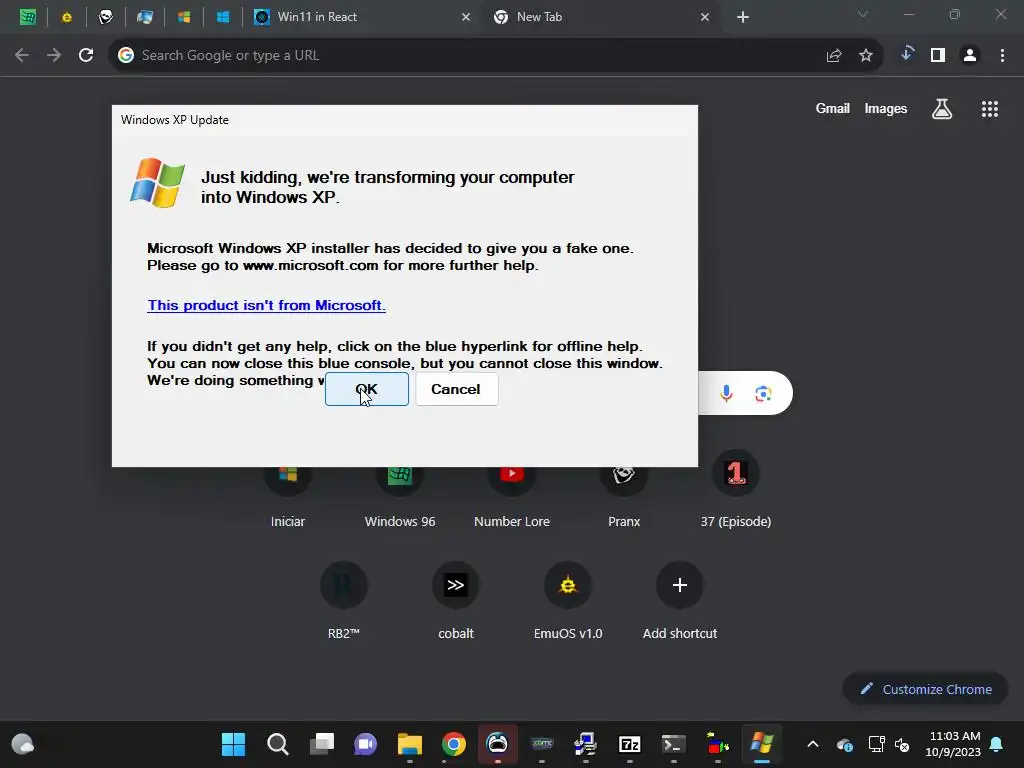Open the Chat taskbar icon
Viewport: 1024px width, 768px height.
[x=366, y=744]
